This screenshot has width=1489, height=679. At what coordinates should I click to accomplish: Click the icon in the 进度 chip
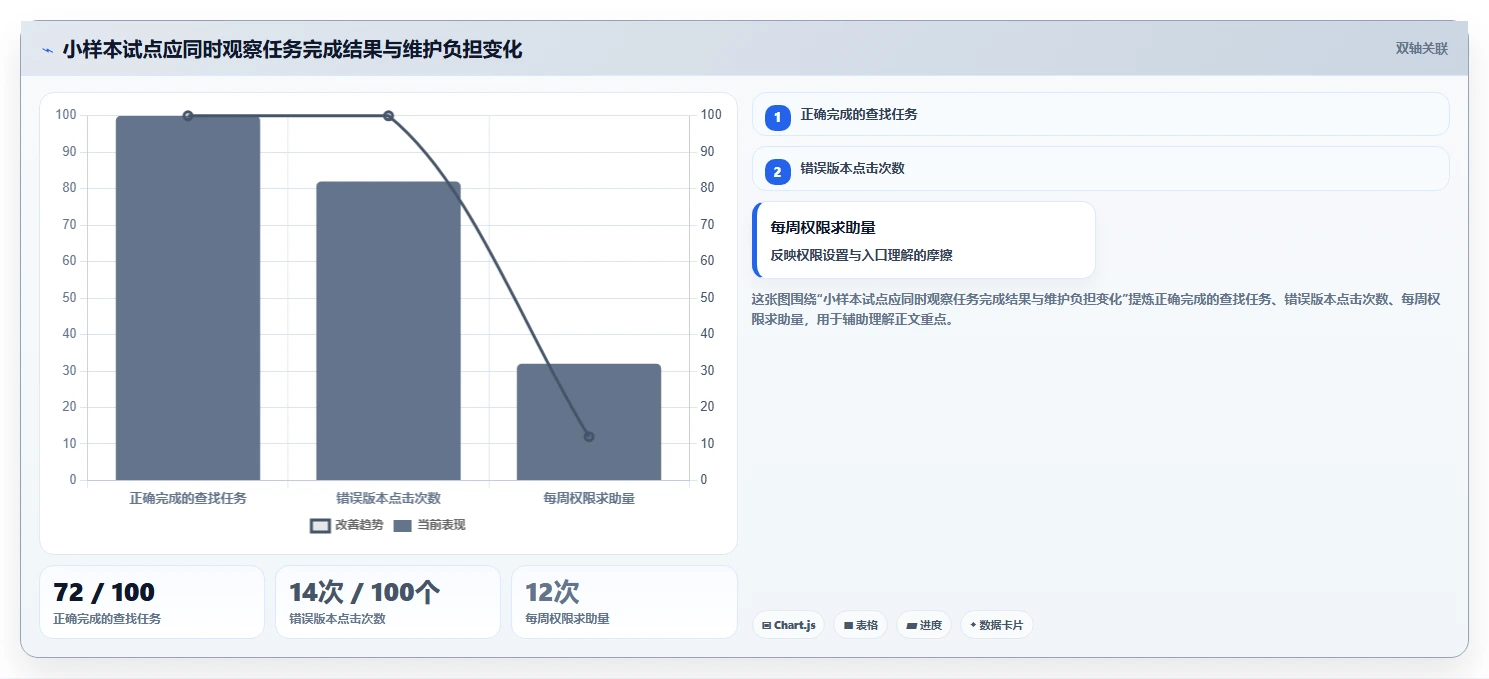pos(911,625)
